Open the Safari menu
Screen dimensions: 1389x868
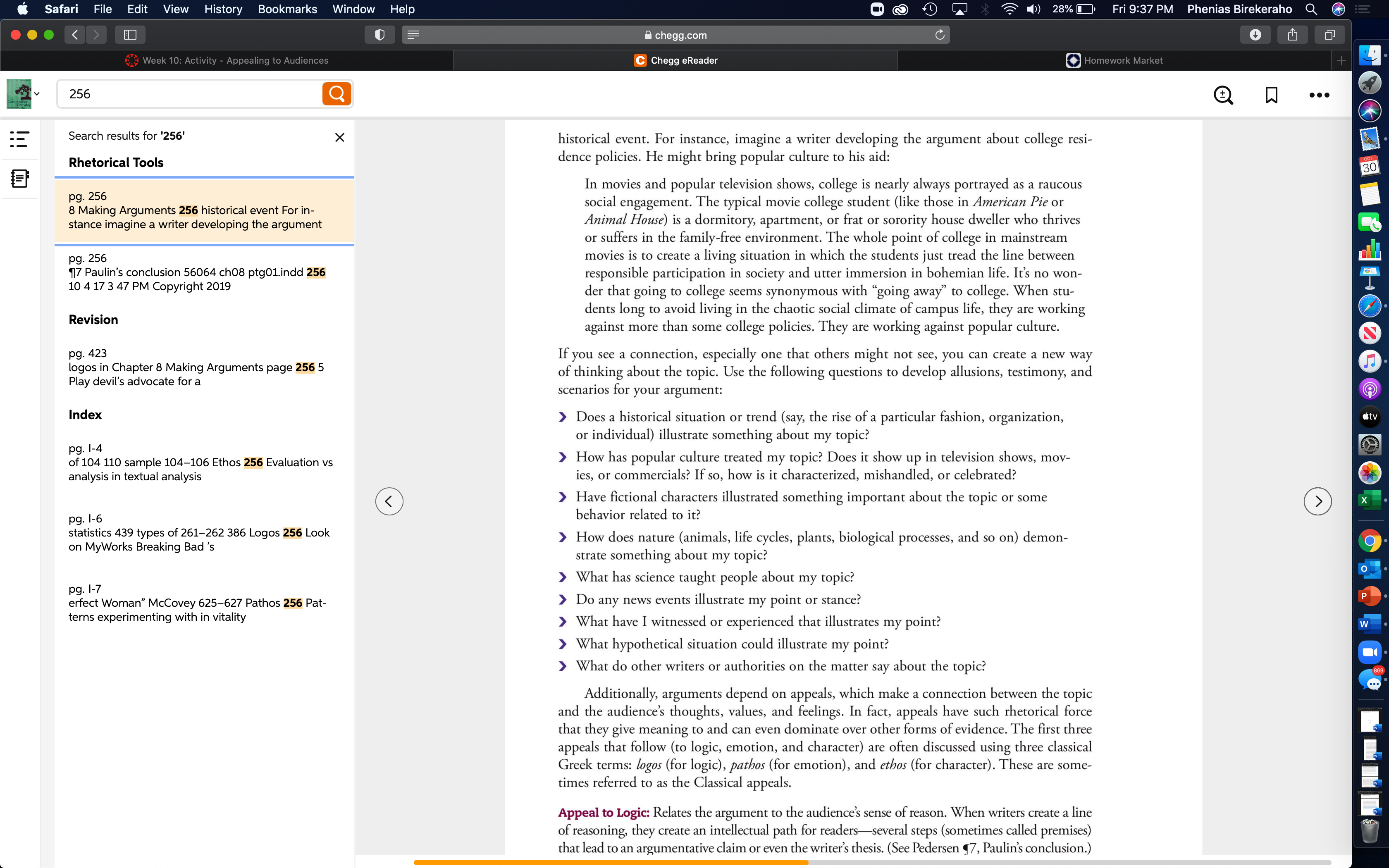point(62,9)
